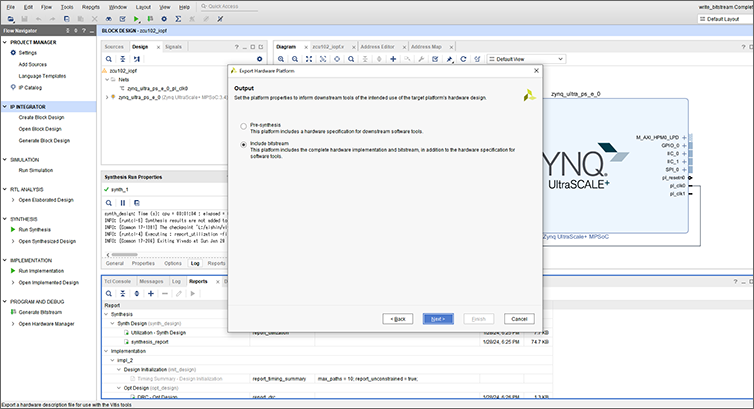
Task: Click search icon in Design panel
Action: [109, 59]
